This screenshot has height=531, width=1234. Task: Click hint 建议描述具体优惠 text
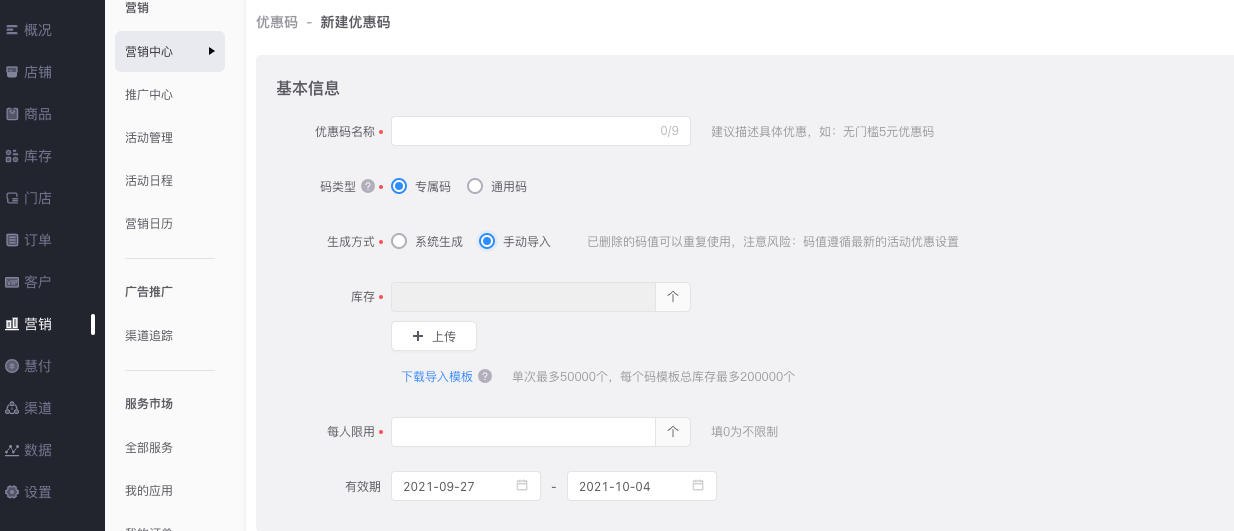pos(823,131)
